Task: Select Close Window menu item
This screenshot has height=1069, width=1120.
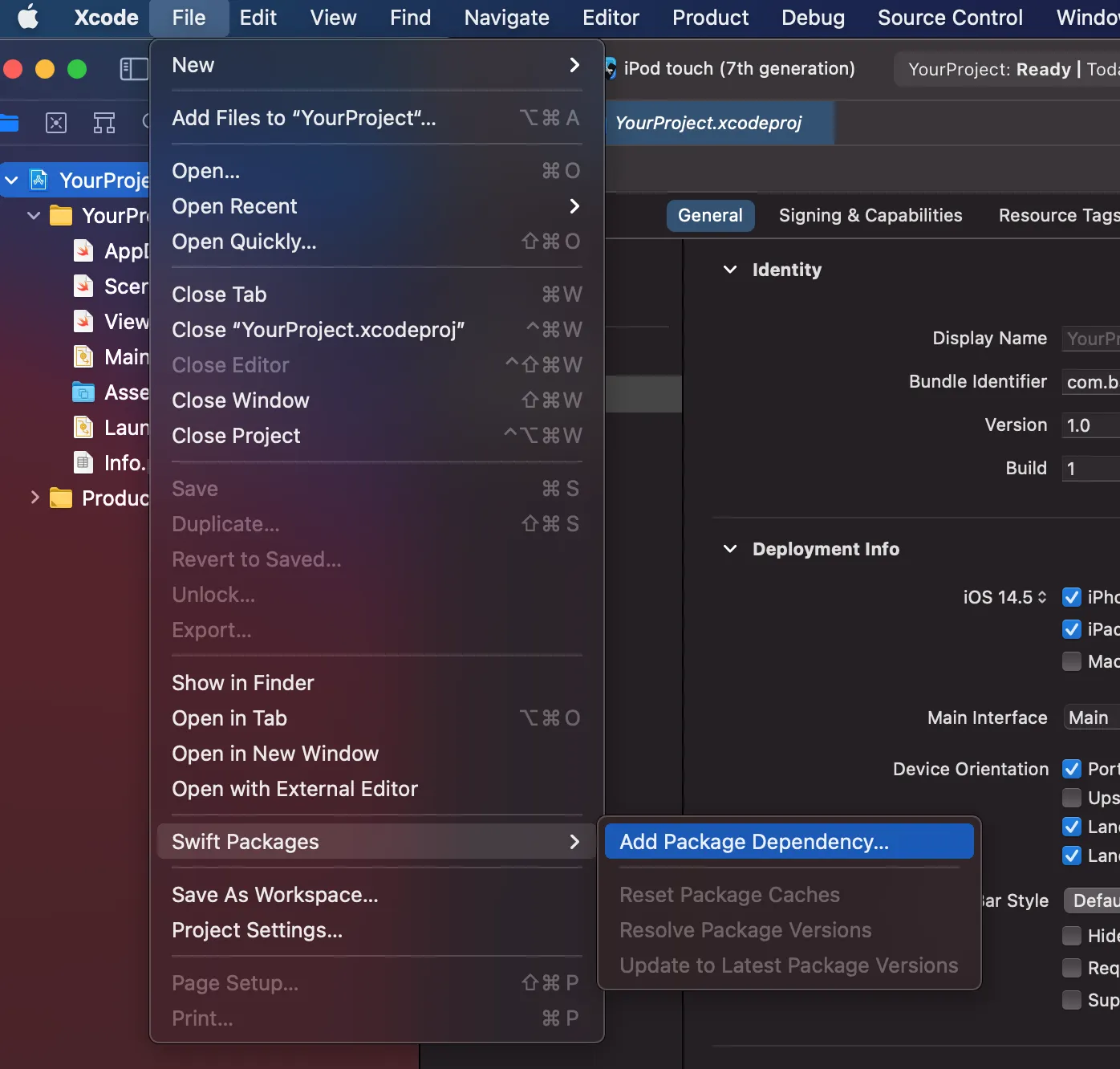Action: click(376, 400)
